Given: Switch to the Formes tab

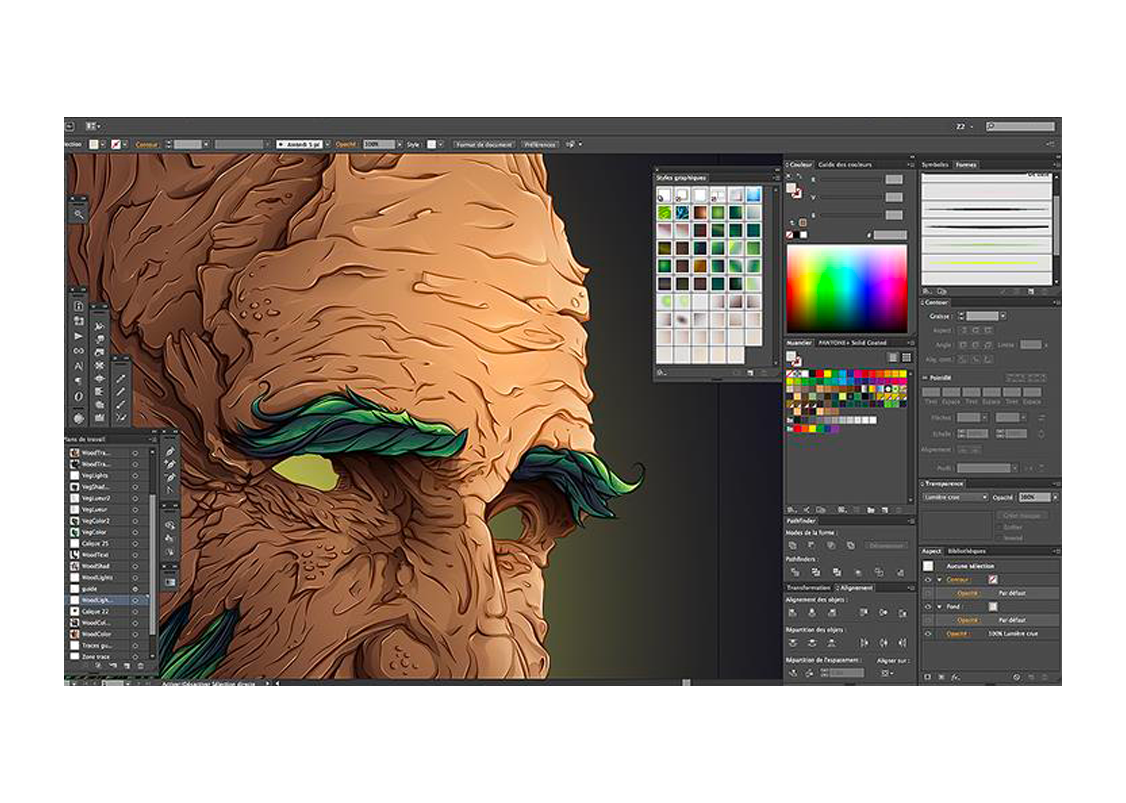Looking at the screenshot, I should [966, 164].
